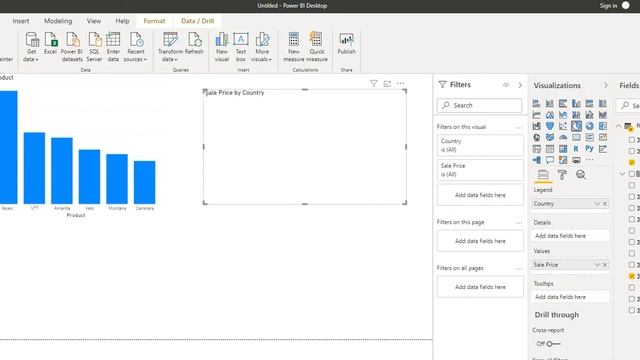Image resolution: width=640 pixels, height=360 pixels.
Task: Open the Format paint roller tab
Action: [562, 175]
